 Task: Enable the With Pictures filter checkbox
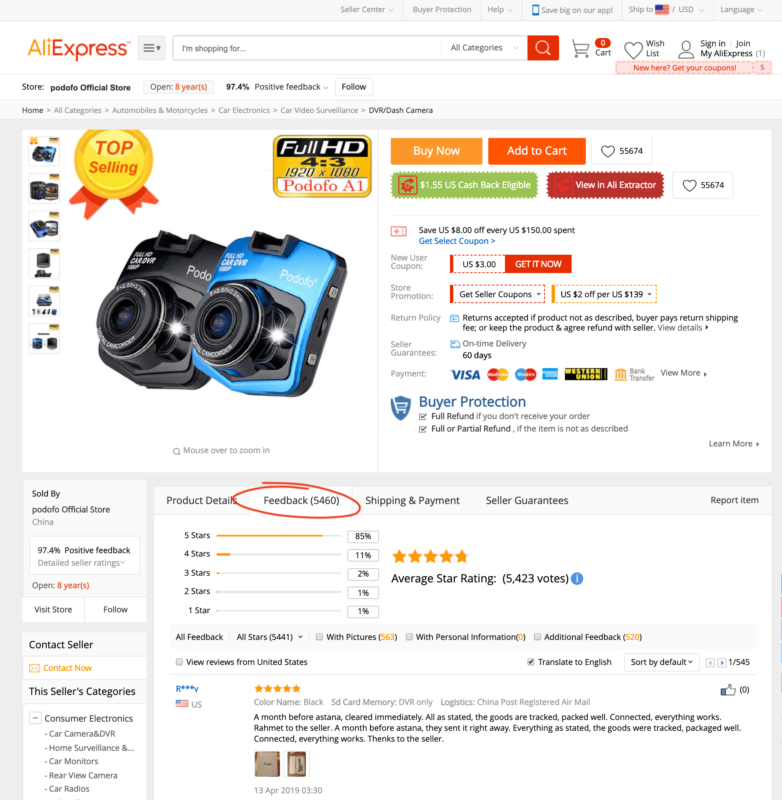319,637
